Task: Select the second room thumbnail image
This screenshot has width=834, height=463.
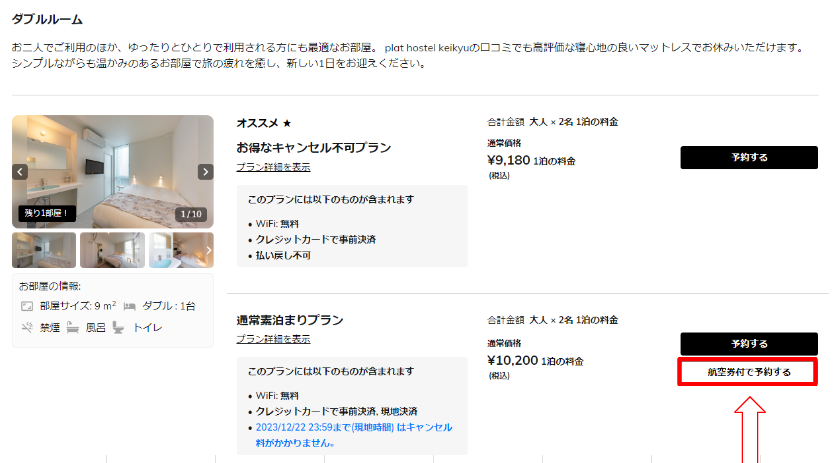Action: [112, 250]
